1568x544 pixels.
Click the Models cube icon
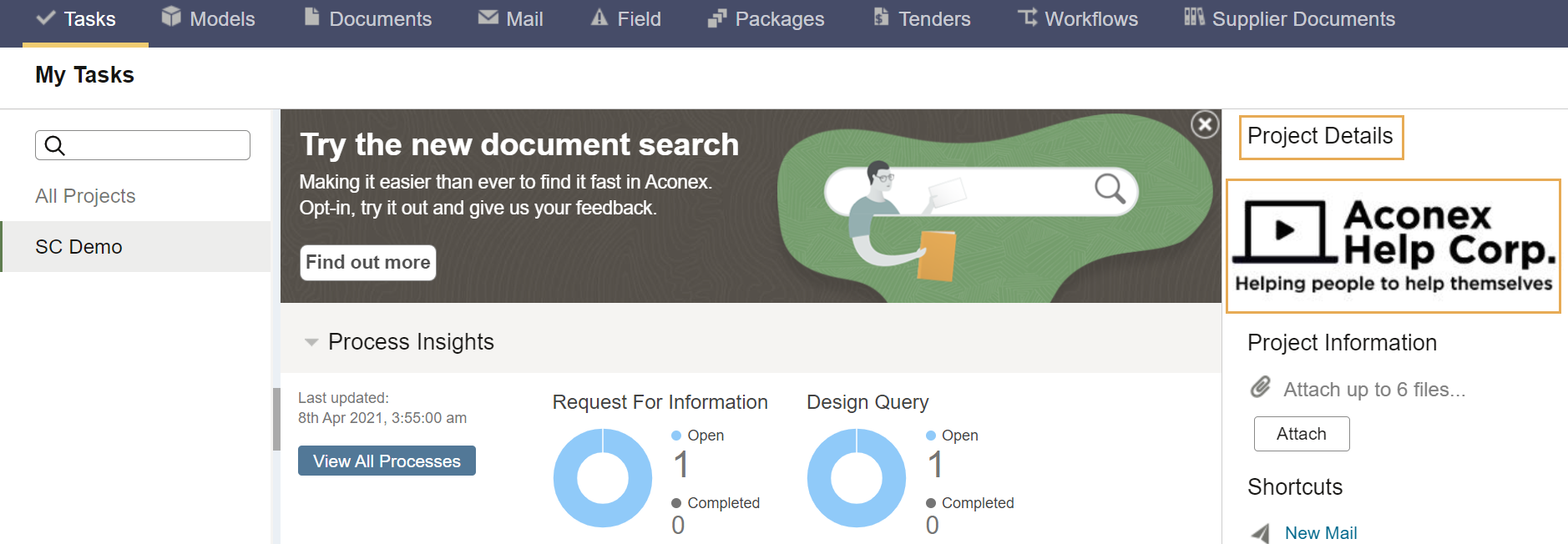pos(171,17)
